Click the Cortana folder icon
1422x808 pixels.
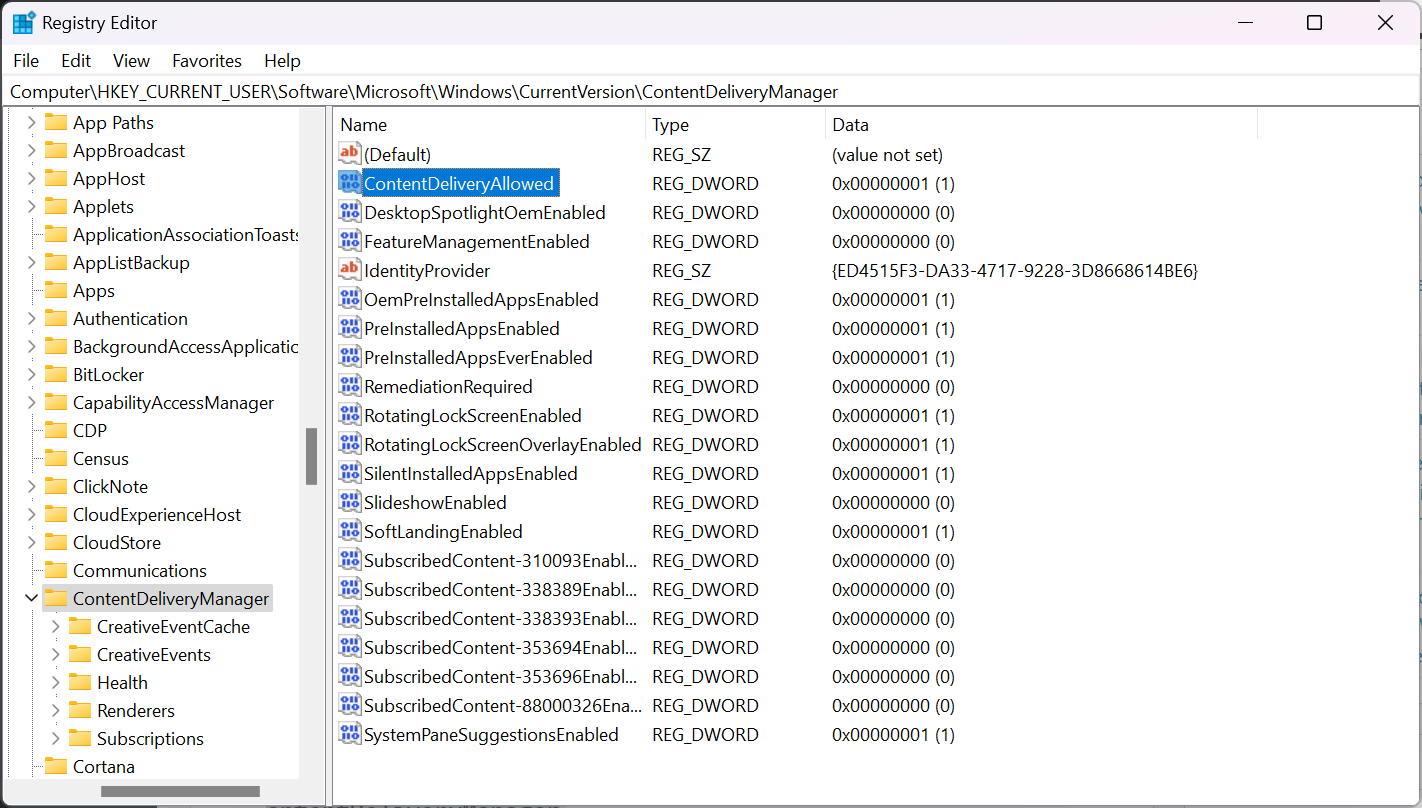click(58, 766)
